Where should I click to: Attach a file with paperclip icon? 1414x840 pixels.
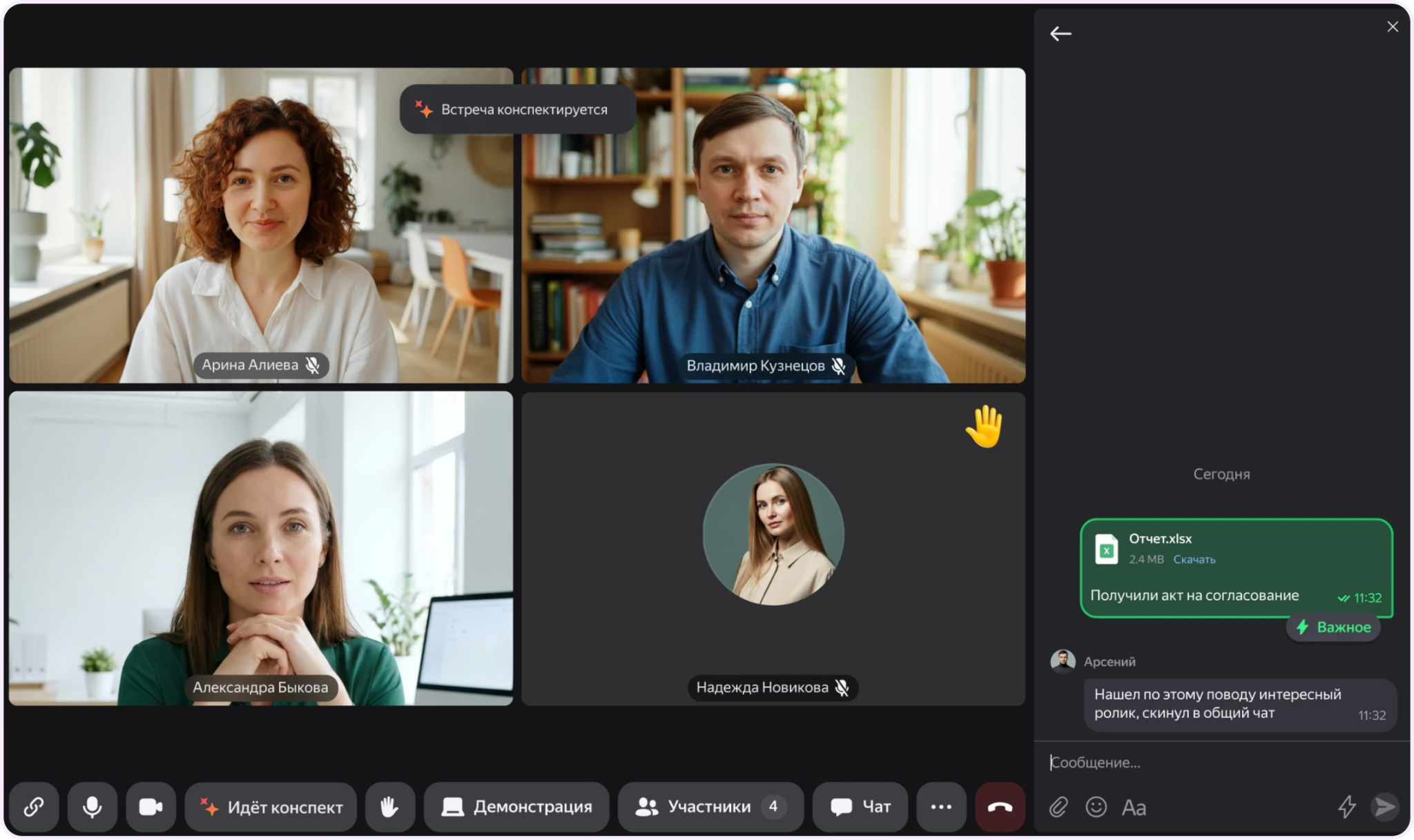pyautogui.click(x=1058, y=806)
